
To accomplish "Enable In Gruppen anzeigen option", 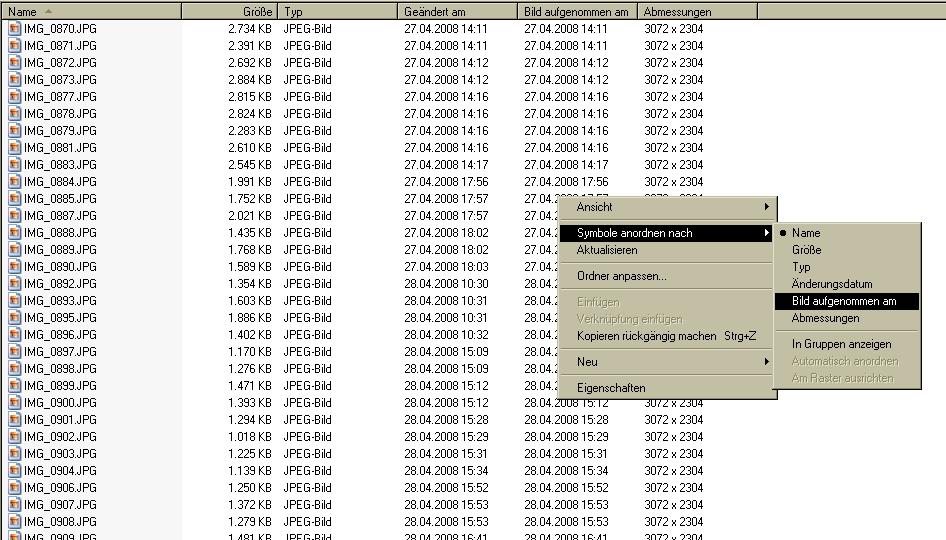I will [x=841, y=344].
